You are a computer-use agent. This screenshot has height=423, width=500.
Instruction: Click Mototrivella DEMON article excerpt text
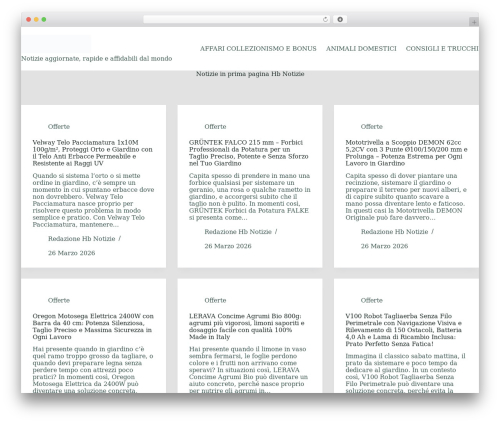coord(406,196)
